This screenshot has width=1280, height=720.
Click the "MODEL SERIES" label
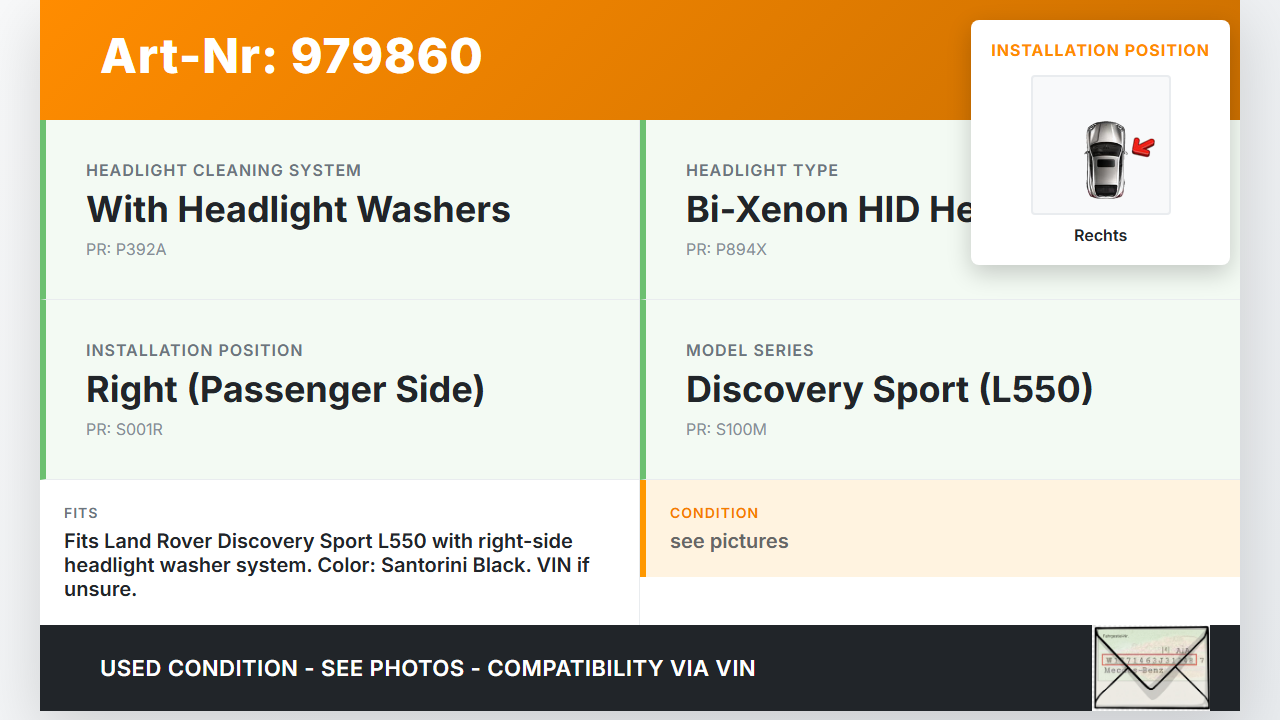click(x=749, y=350)
